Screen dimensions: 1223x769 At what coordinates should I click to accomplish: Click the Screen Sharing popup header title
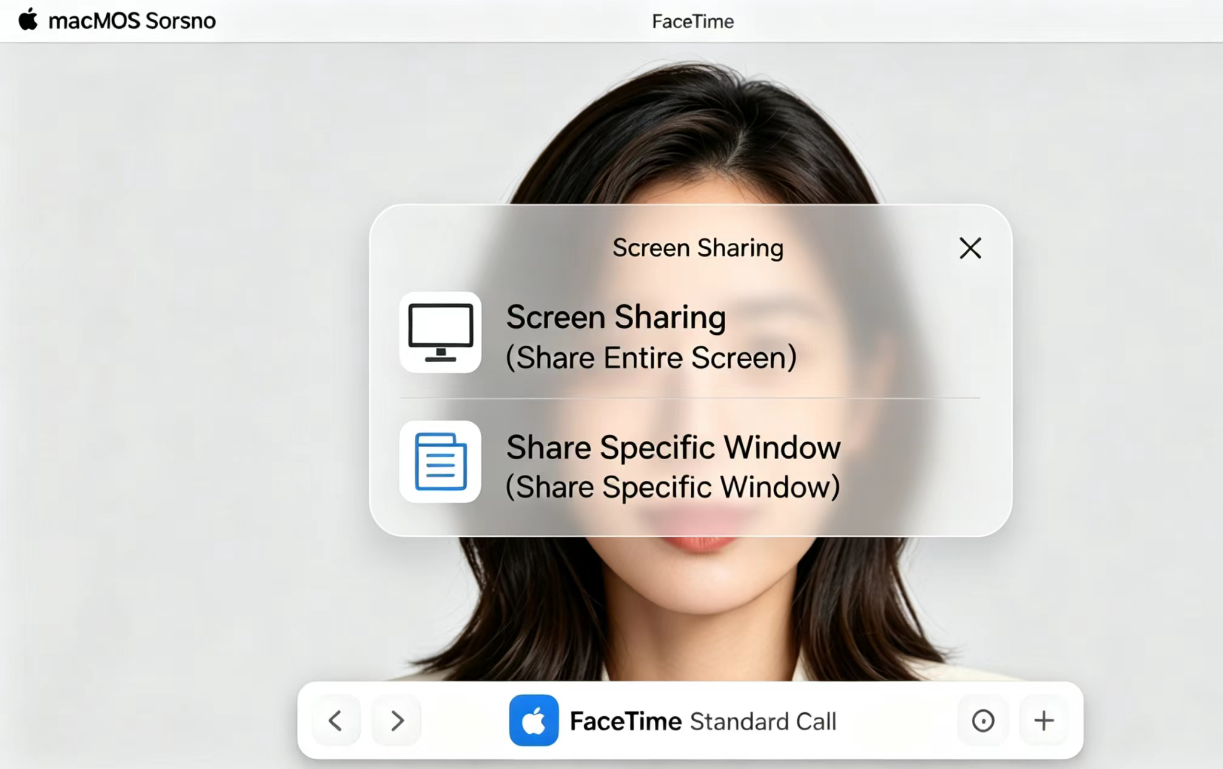[x=697, y=248]
